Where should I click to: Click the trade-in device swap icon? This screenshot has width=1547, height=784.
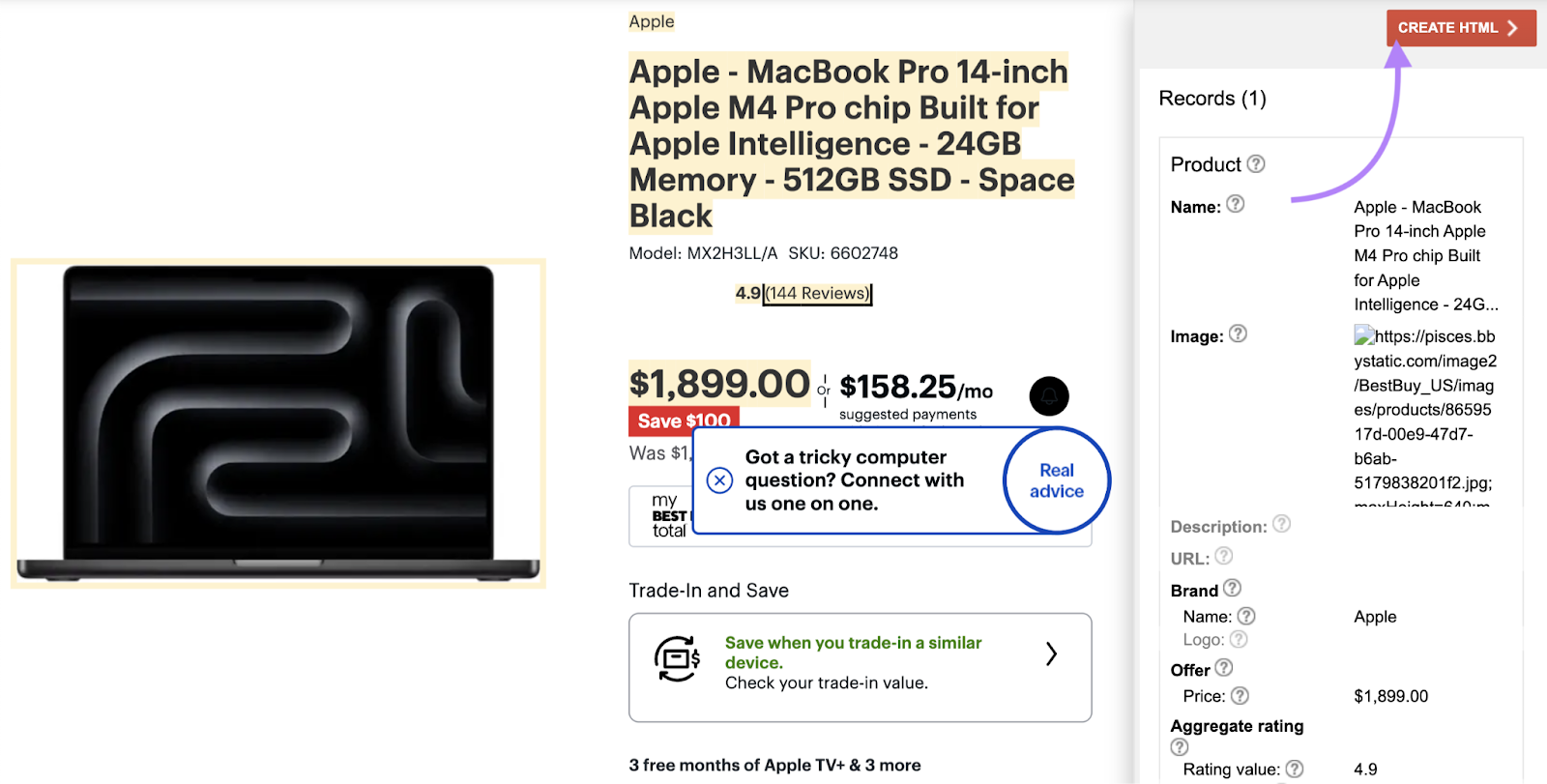tap(677, 659)
